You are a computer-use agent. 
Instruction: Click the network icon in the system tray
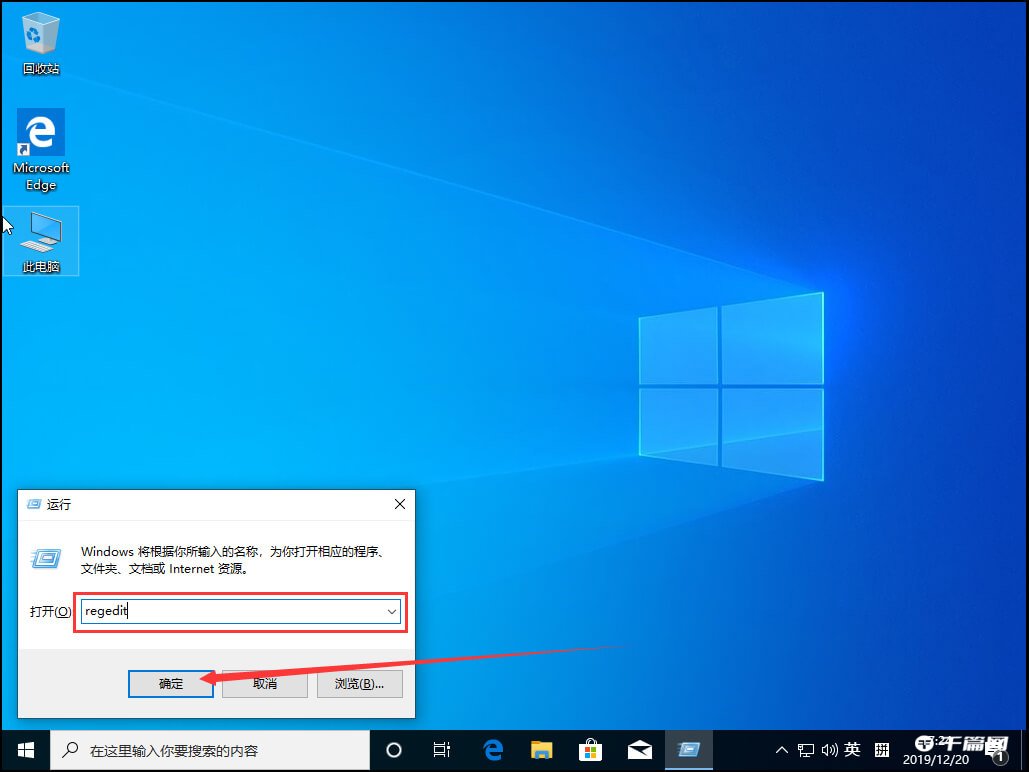[x=806, y=749]
